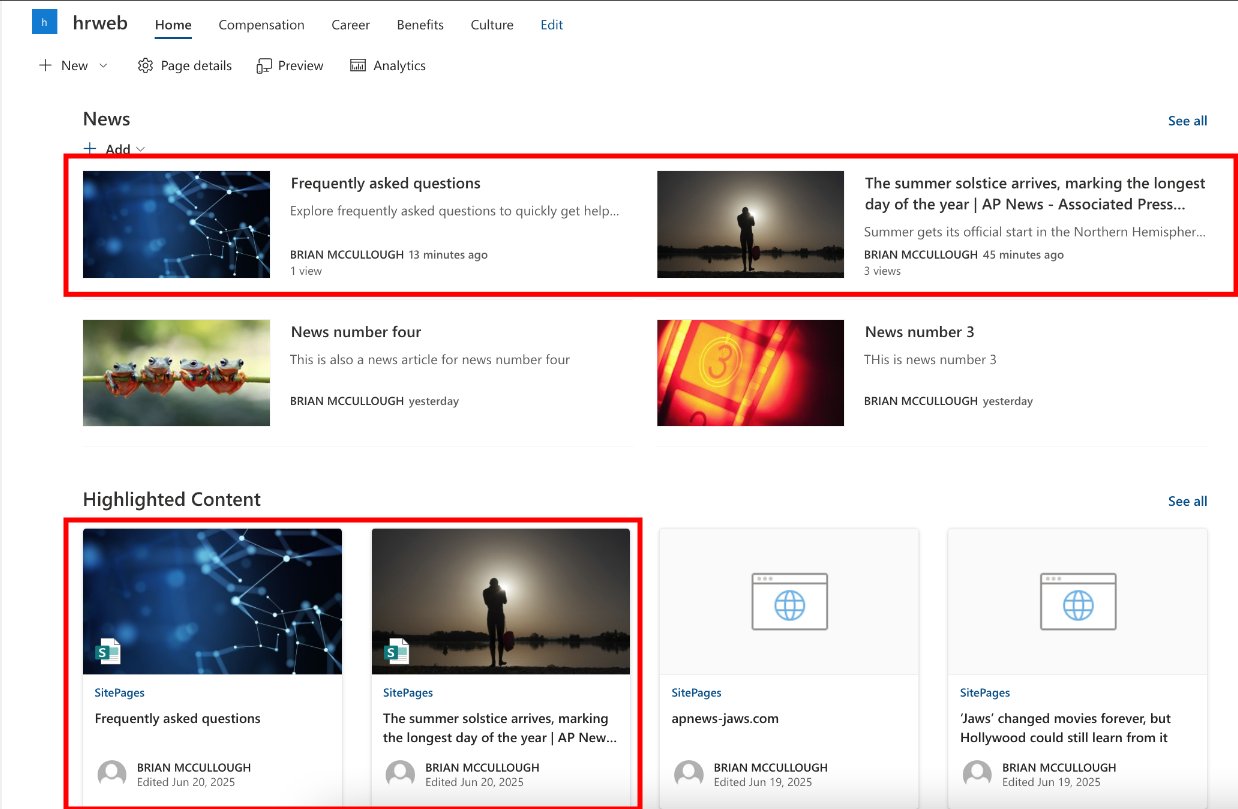Click the frogs thumbnail on News number four
The image size is (1238, 809).
pyautogui.click(x=176, y=373)
